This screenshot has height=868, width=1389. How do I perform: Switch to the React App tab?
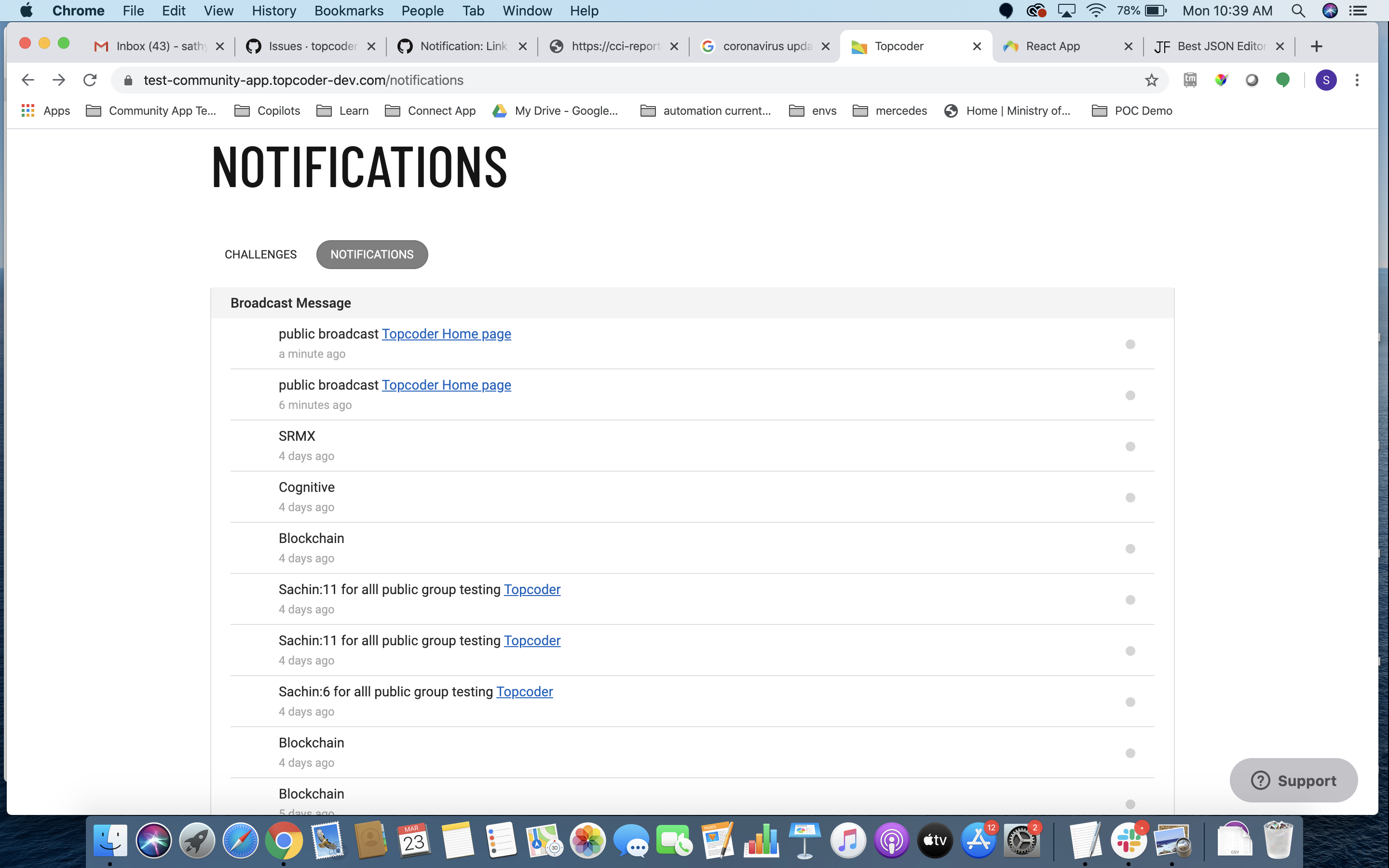(x=1068, y=46)
